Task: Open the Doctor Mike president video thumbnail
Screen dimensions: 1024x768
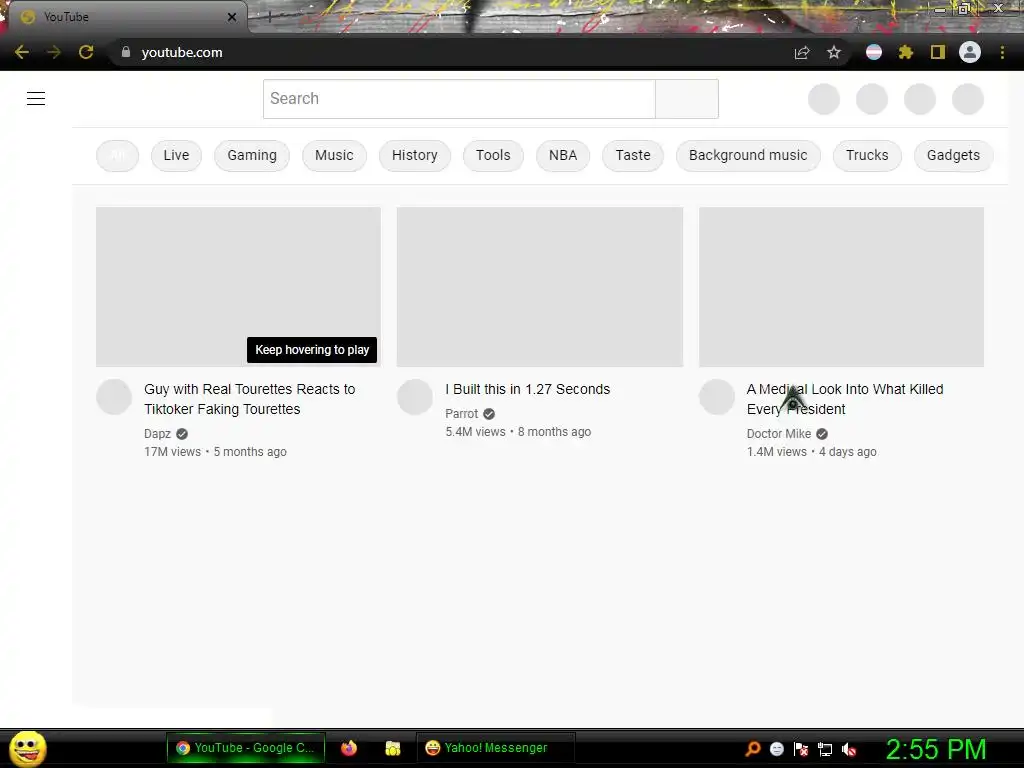Action: coord(841,287)
